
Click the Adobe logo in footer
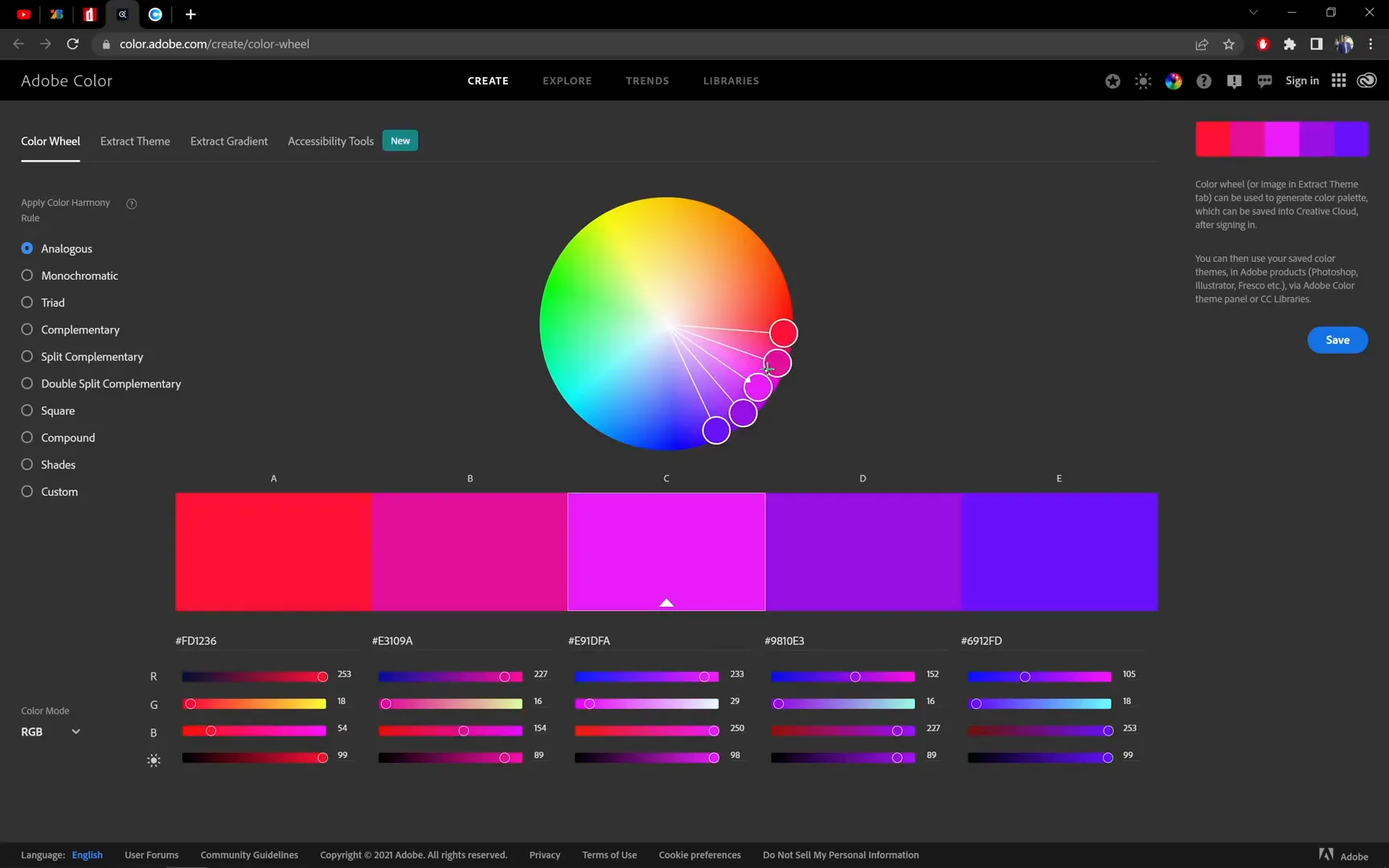point(1343,855)
